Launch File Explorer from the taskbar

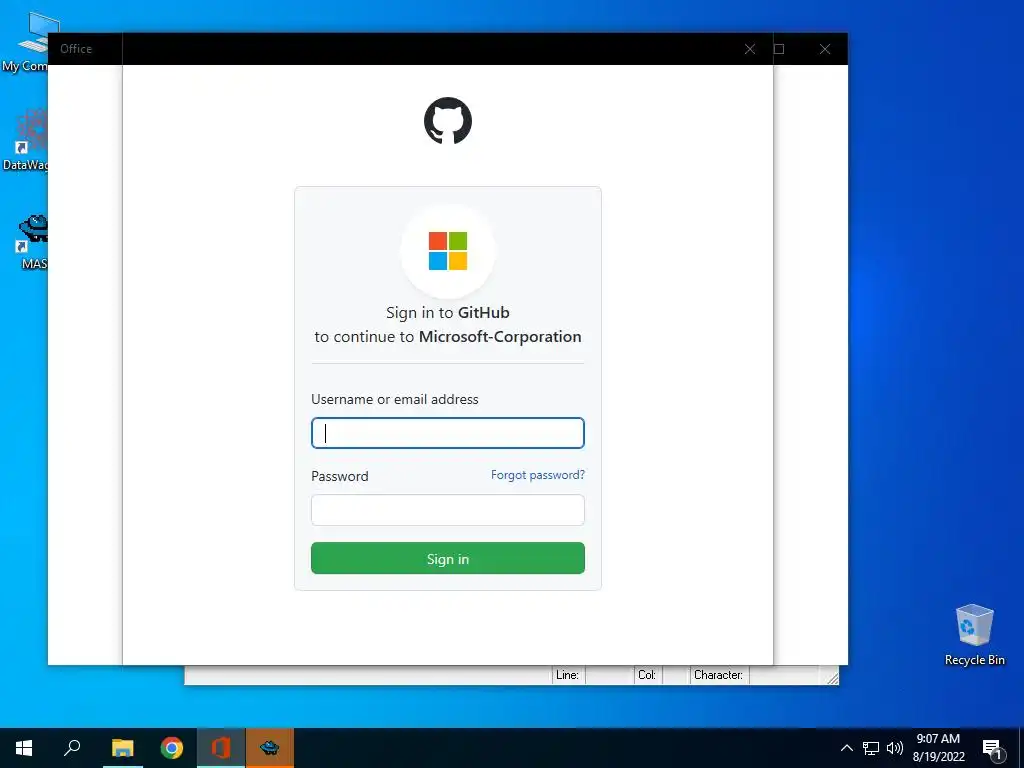pos(122,748)
